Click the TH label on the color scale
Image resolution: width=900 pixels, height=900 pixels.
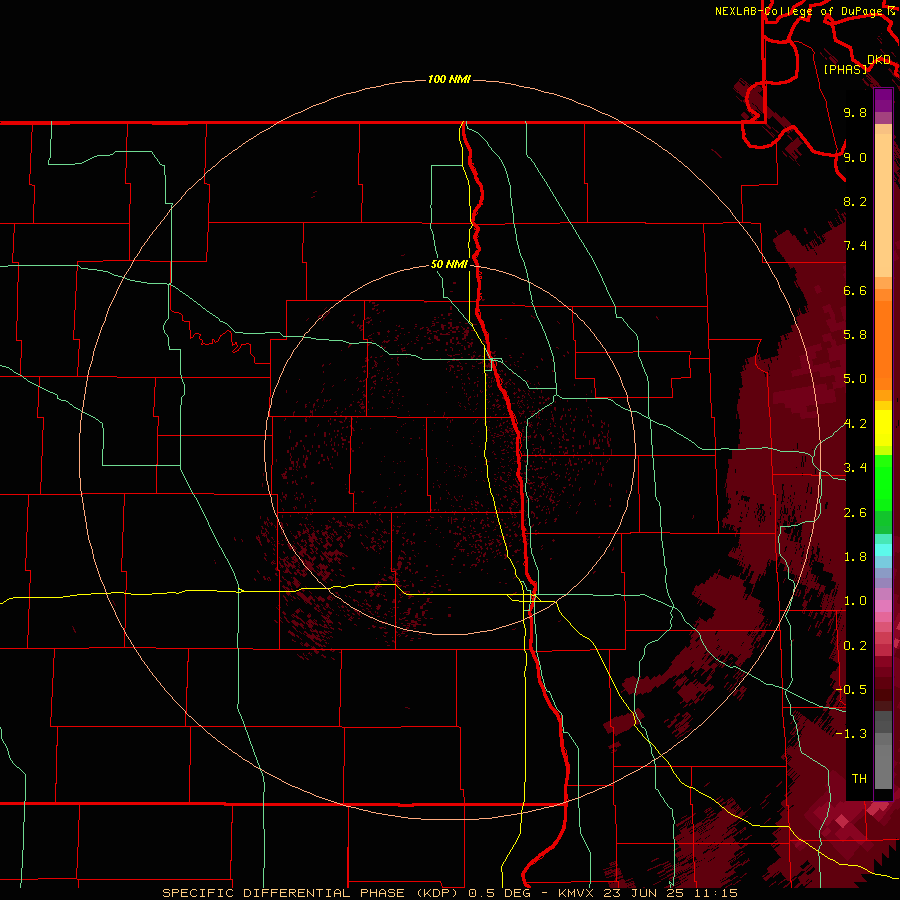tap(859, 779)
